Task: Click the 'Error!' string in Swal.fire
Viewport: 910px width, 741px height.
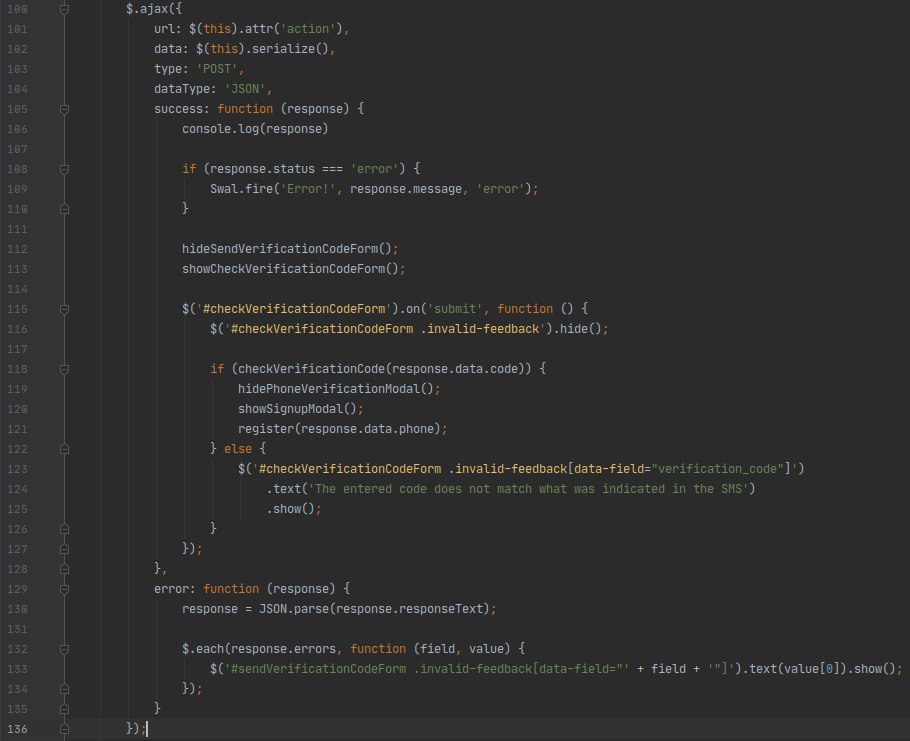Action: point(308,189)
